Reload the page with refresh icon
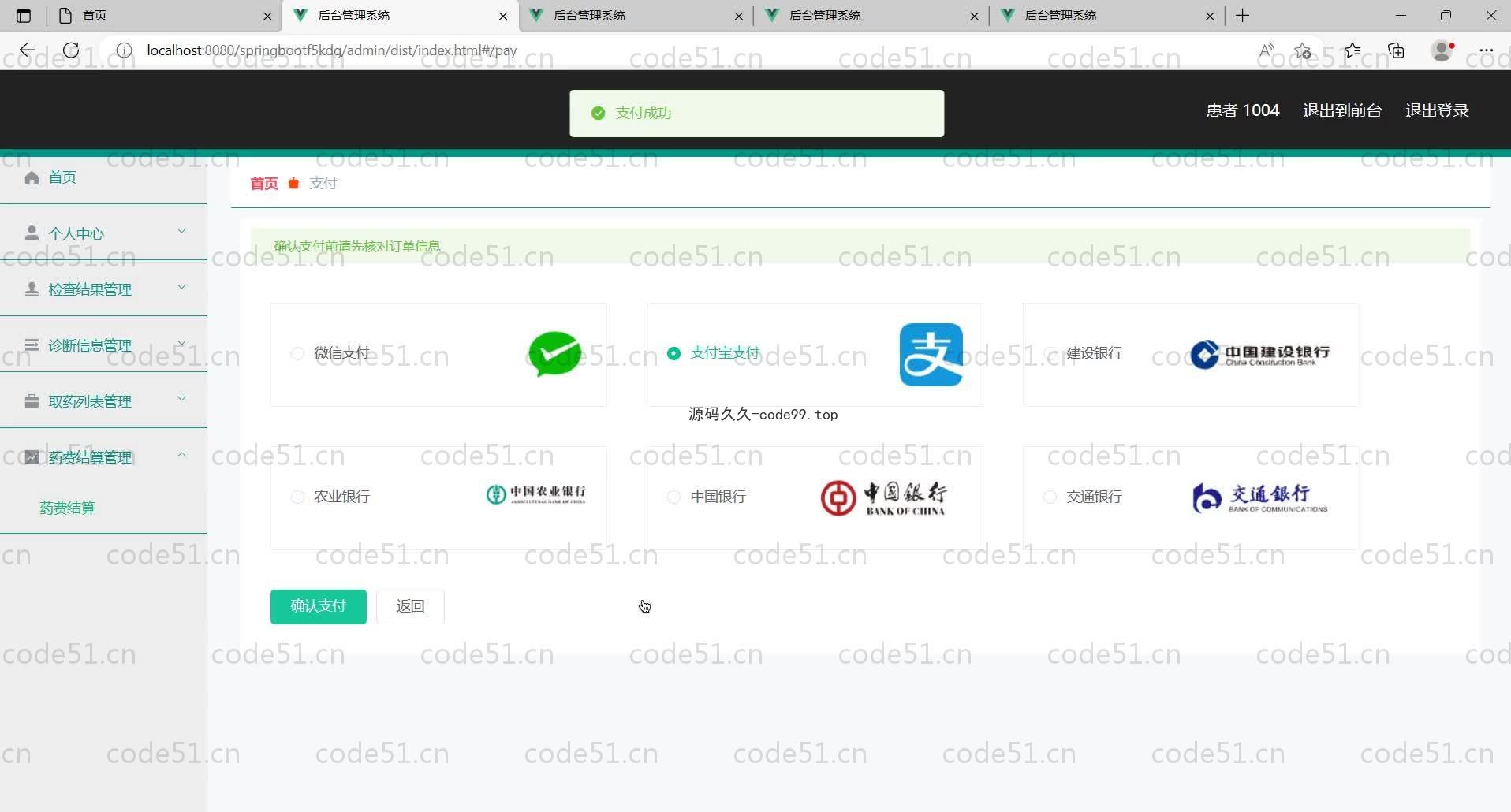Viewport: 1511px width, 812px height. (71, 50)
